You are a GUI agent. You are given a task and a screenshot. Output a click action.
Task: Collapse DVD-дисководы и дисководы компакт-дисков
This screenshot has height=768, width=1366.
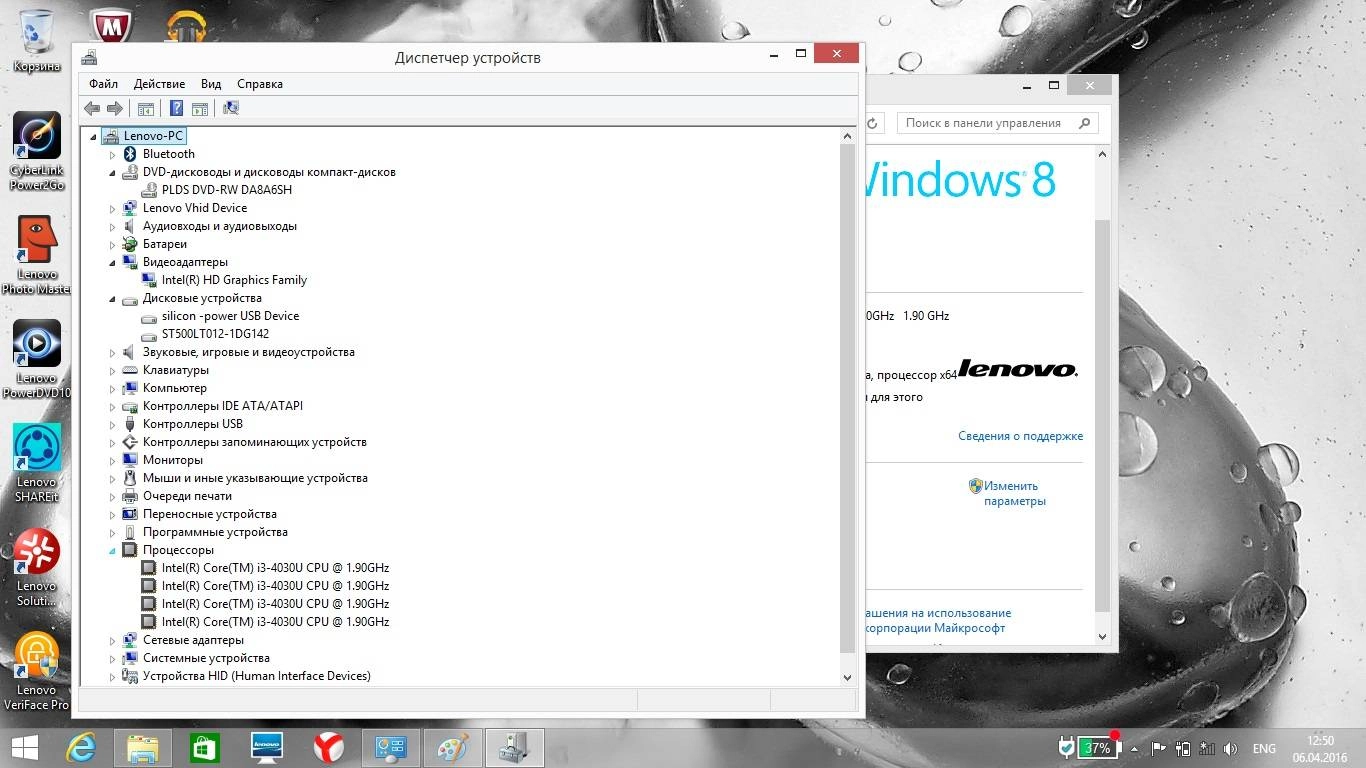point(112,172)
